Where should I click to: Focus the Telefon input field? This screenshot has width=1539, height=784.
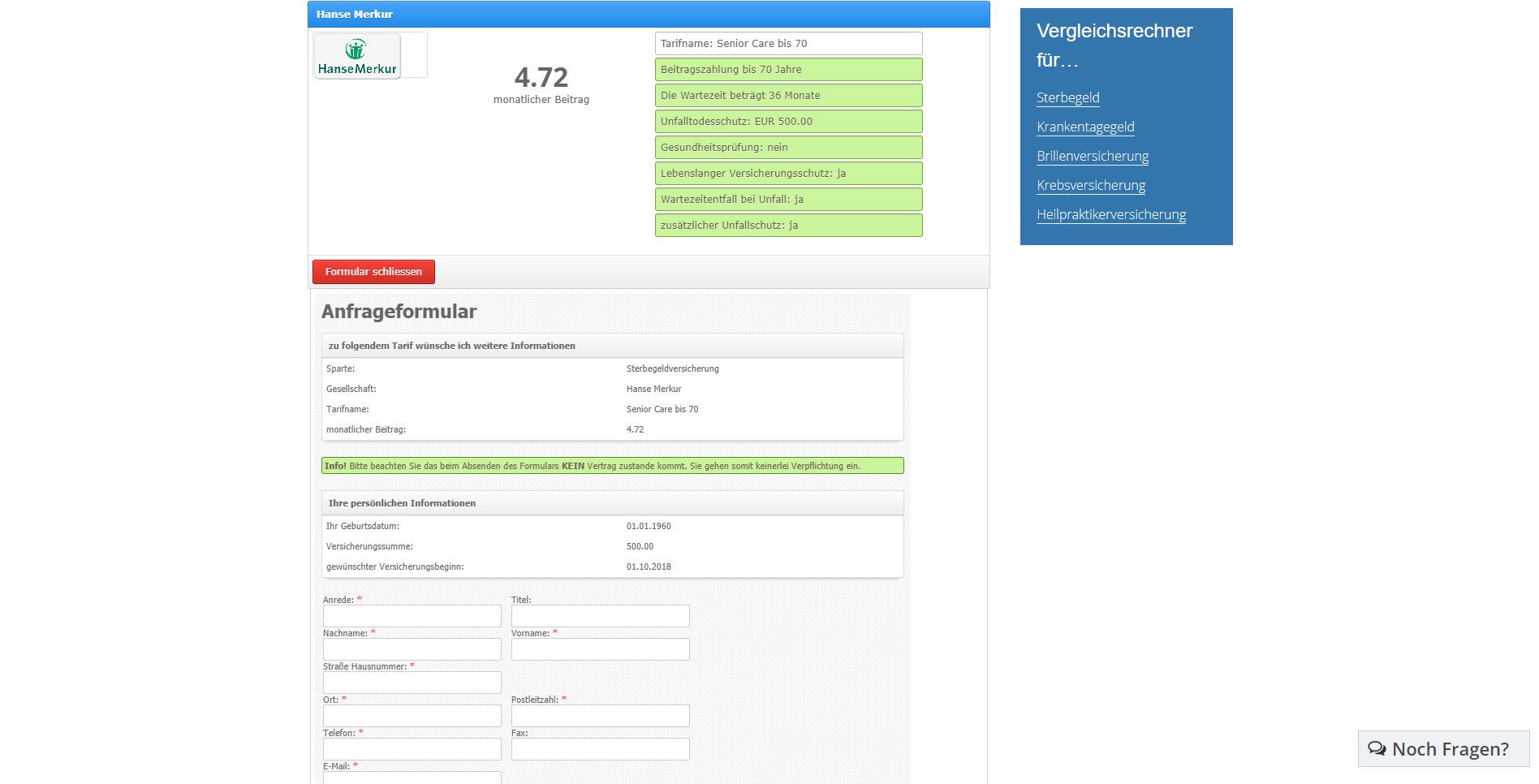412,749
